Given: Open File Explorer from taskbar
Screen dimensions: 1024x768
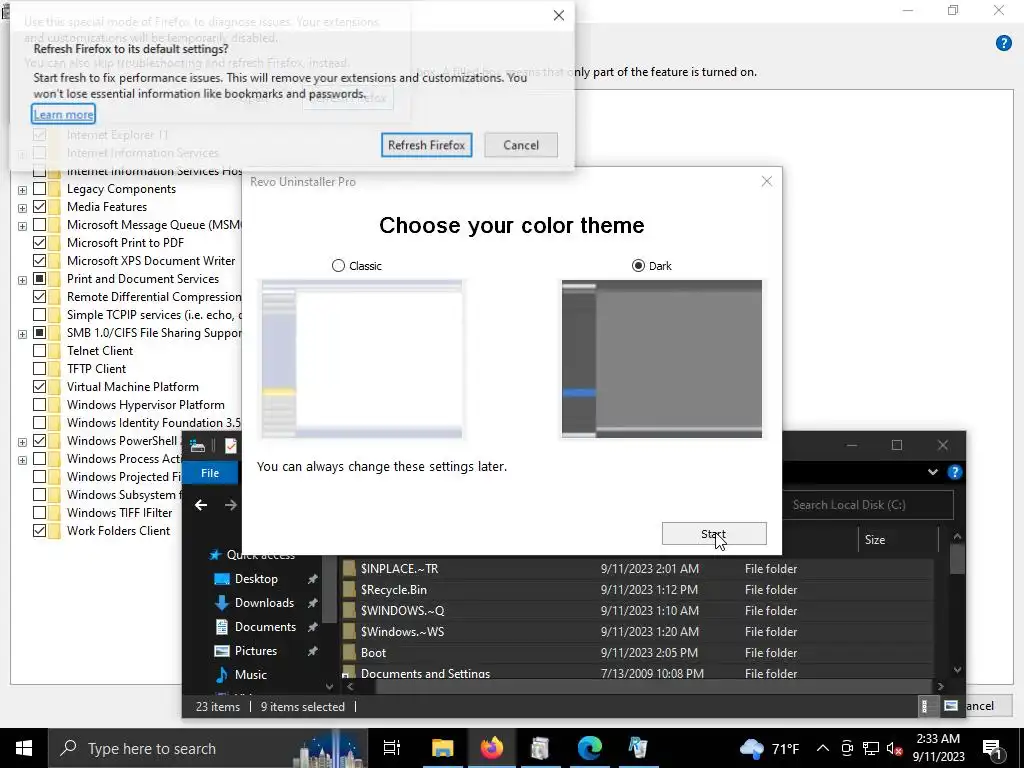Looking at the screenshot, I should click(442, 748).
